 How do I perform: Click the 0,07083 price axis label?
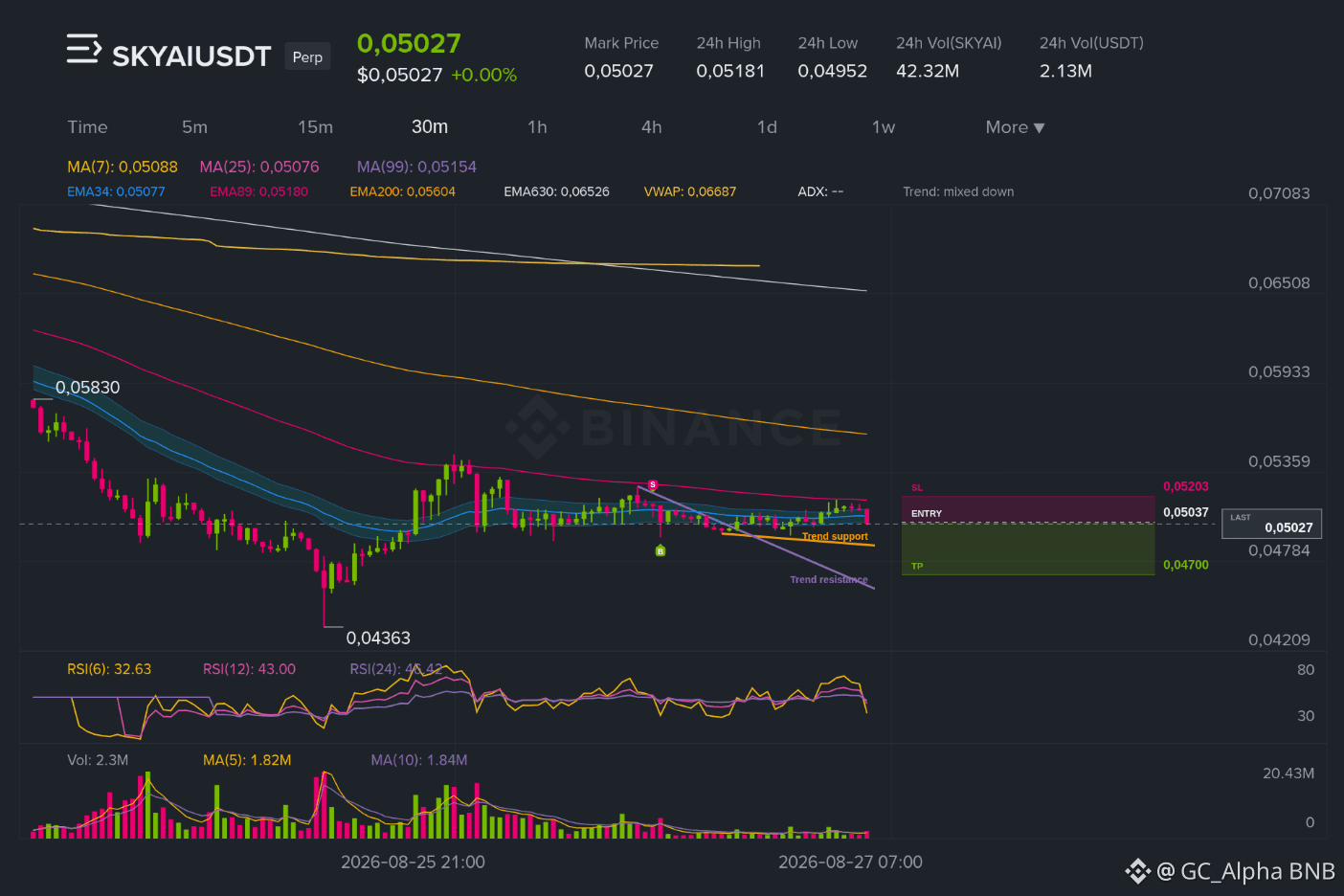click(1279, 193)
